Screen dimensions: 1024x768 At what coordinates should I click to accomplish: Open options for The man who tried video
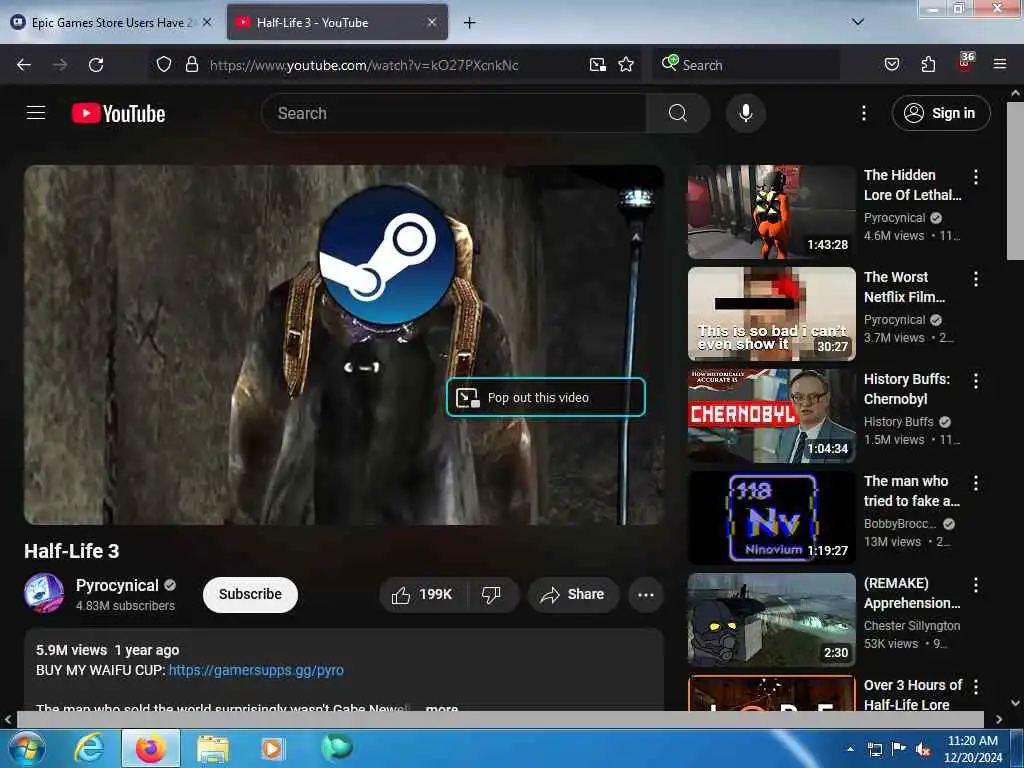[976, 483]
